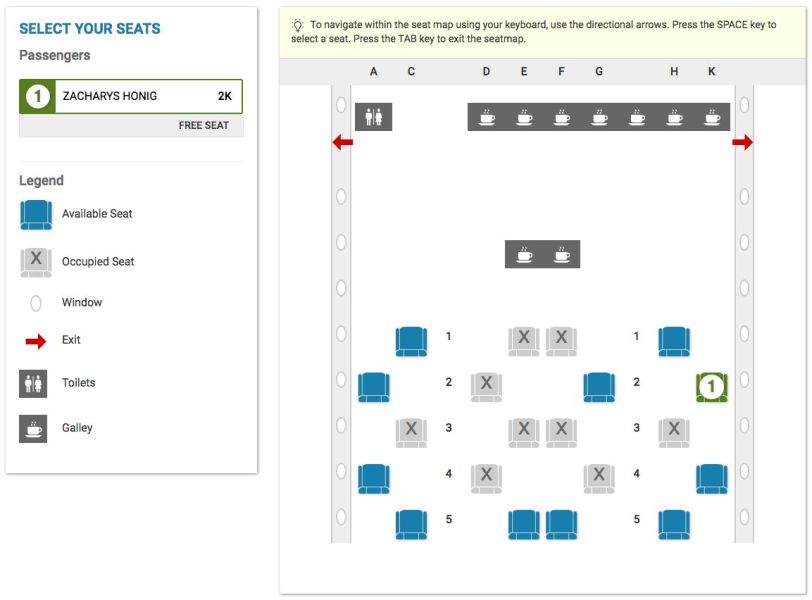
Task: Choose available seat 4K
Action: coord(712,479)
